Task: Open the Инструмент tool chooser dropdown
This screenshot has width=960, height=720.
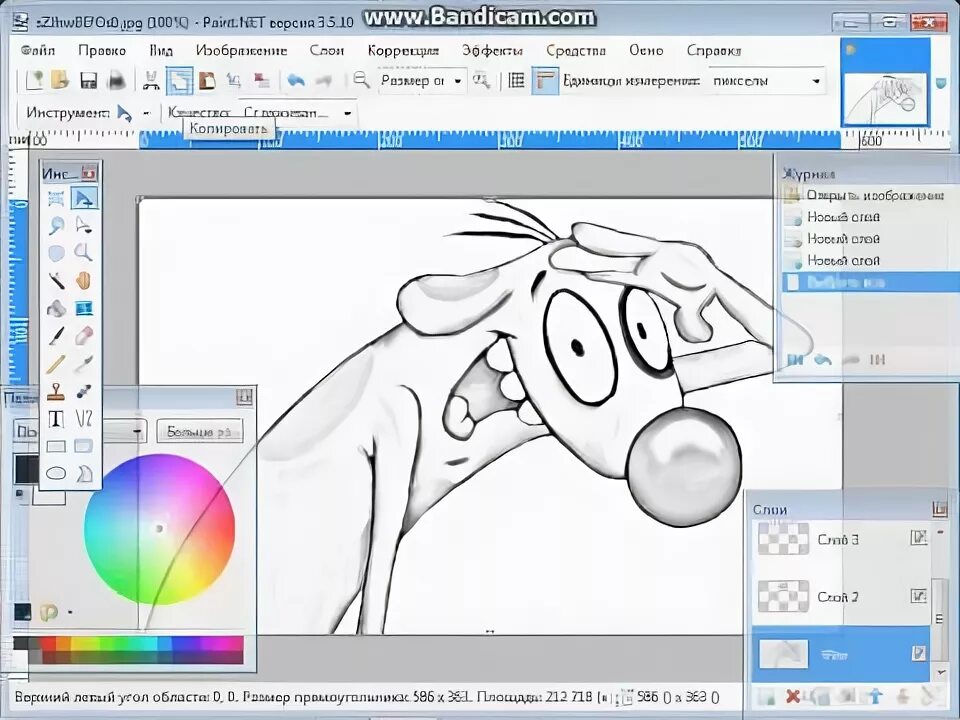Action: coord(146,113)
